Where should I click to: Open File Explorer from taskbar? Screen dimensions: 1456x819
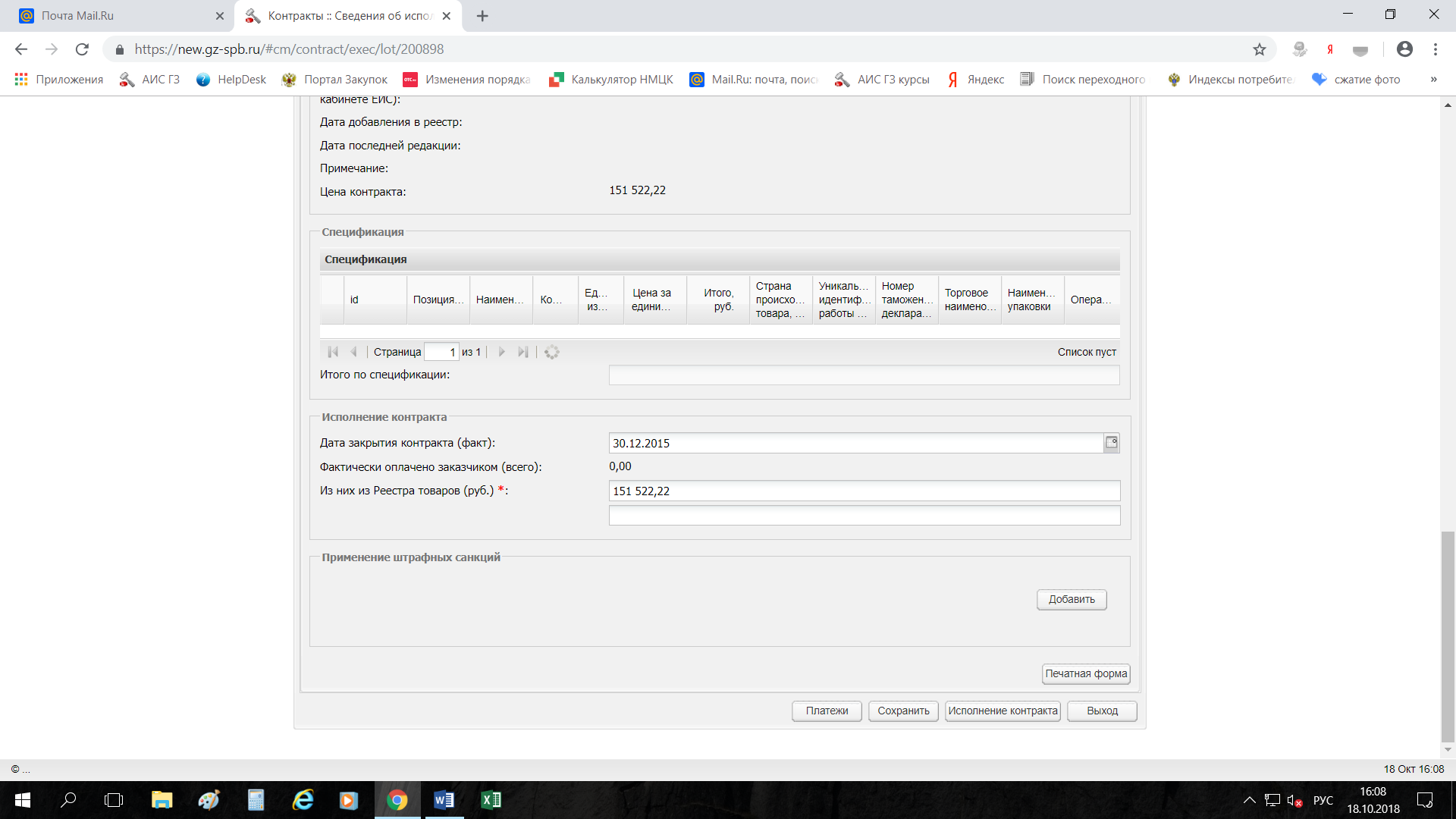coord(162,800)
